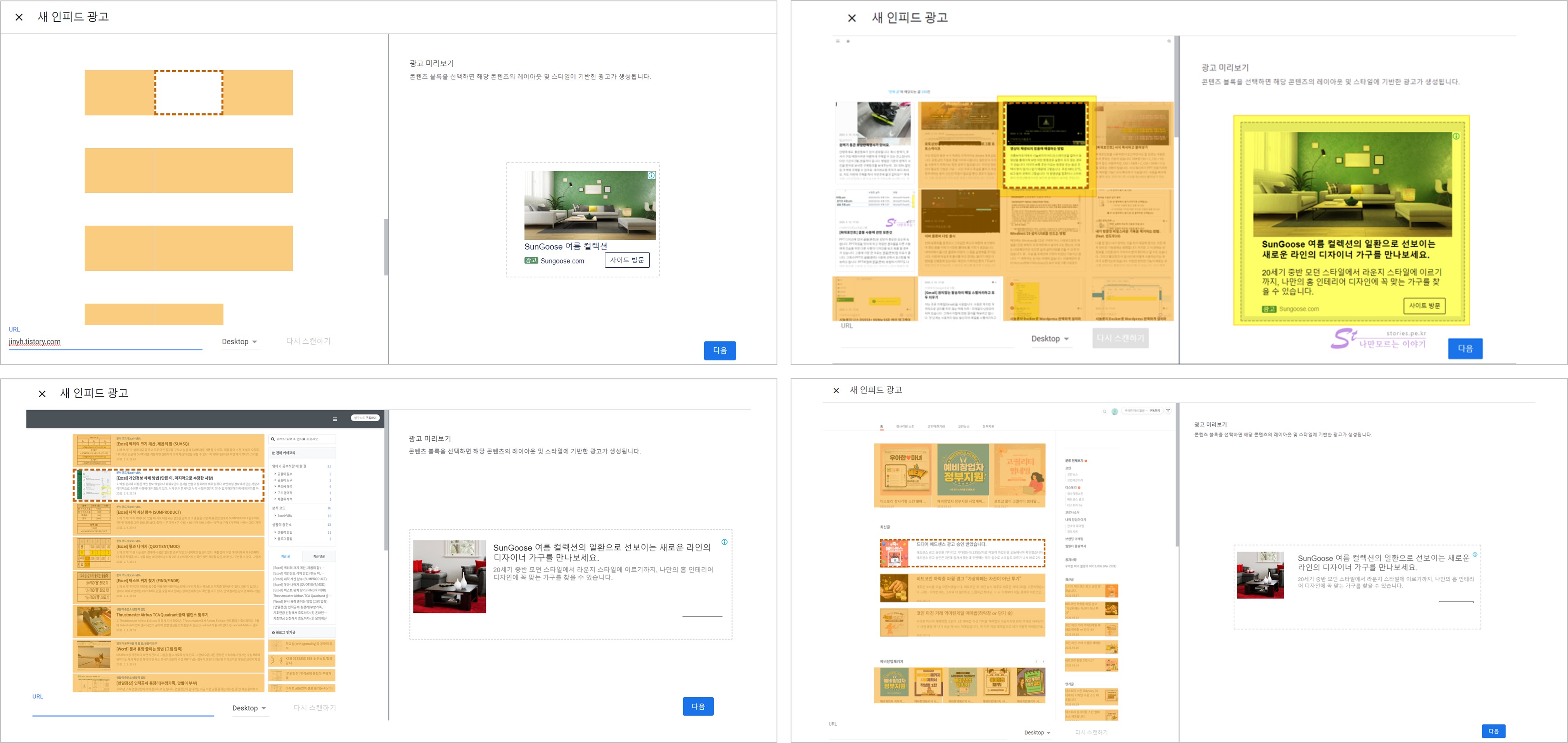Open the Desktop dropdown under the 예비창업패키지 thumbnails
The image size is (1568, 743).
pyautogui.click(x=1037, y=733)
